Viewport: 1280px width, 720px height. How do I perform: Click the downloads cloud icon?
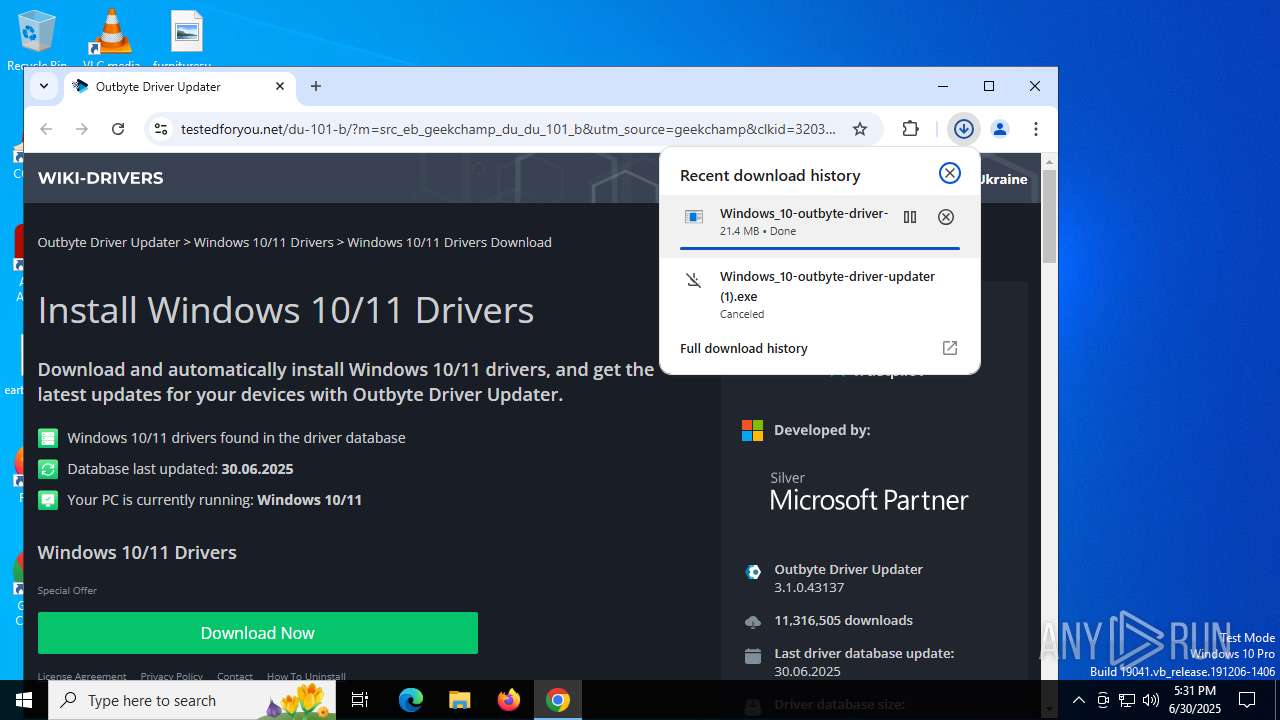pyautogui.click(x=753, y=621)
